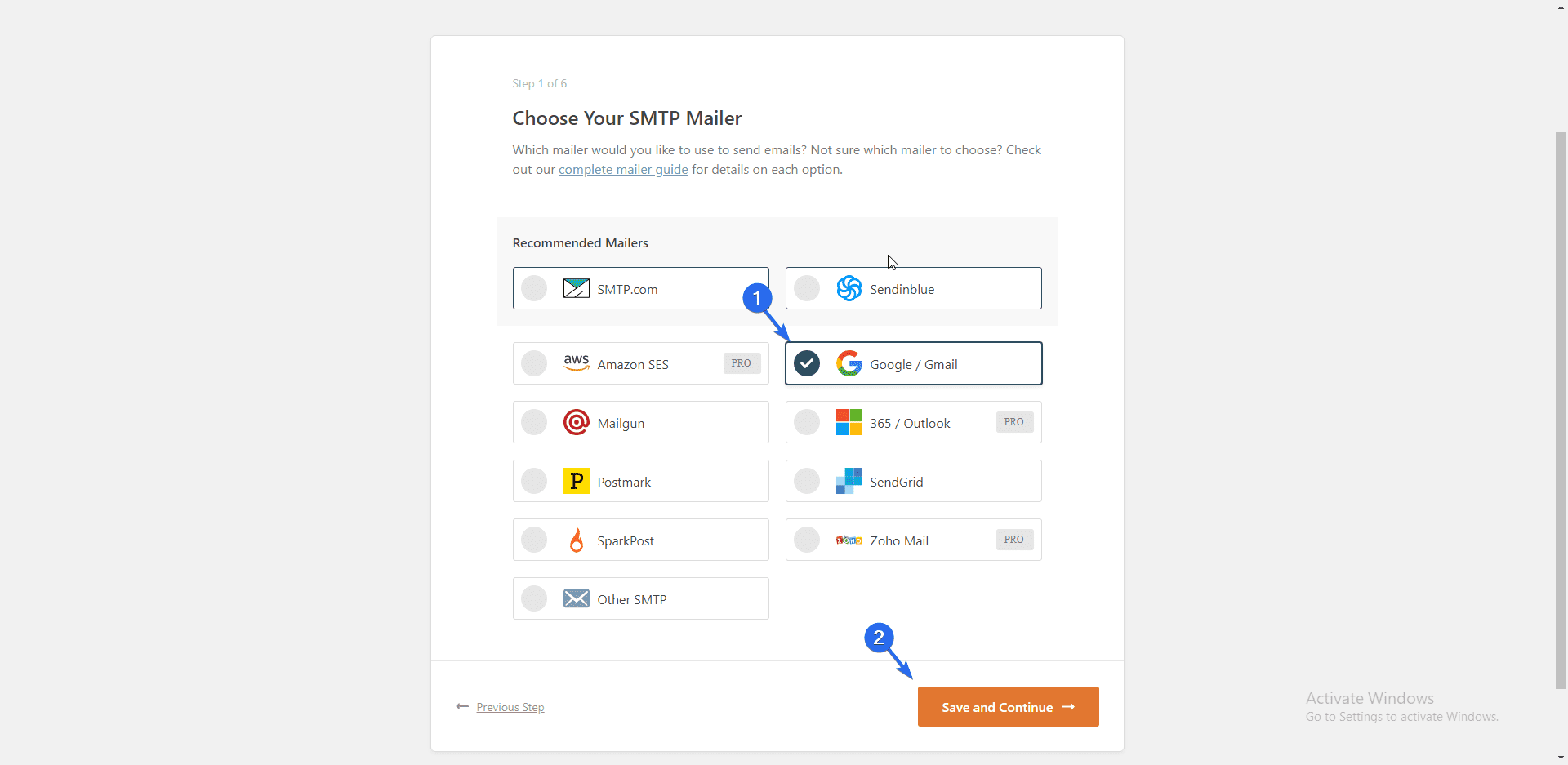This screenshot has width=1568, height=765.
Task: Click the Step 1 of 6 indicator
Action: coord(539,83)
